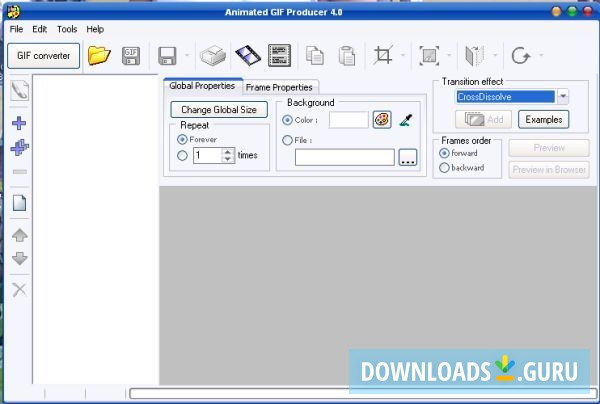
Task: Click the paste clipboard icon
Action: pos(347,56)
